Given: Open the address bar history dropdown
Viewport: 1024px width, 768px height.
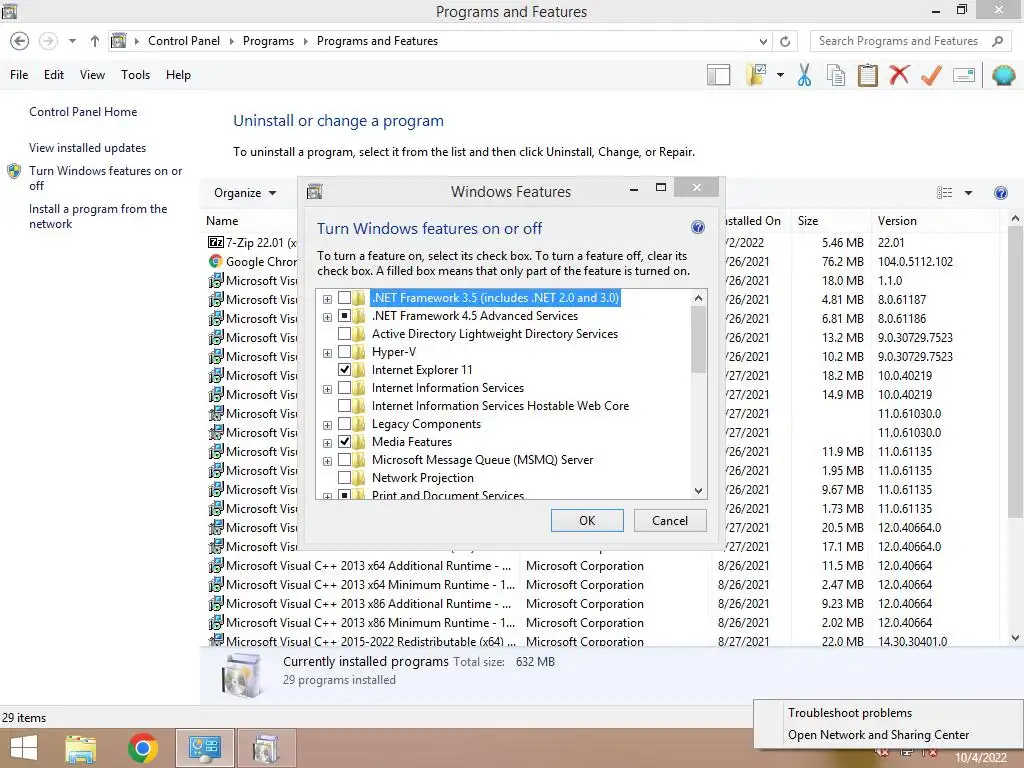Looking at the screenshot, I should 763,41.
